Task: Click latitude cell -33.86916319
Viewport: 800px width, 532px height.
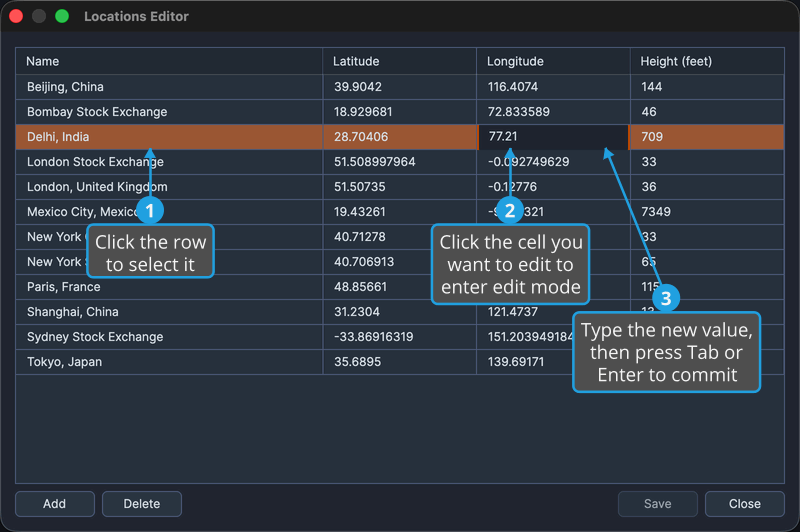Action: (399, 337)
